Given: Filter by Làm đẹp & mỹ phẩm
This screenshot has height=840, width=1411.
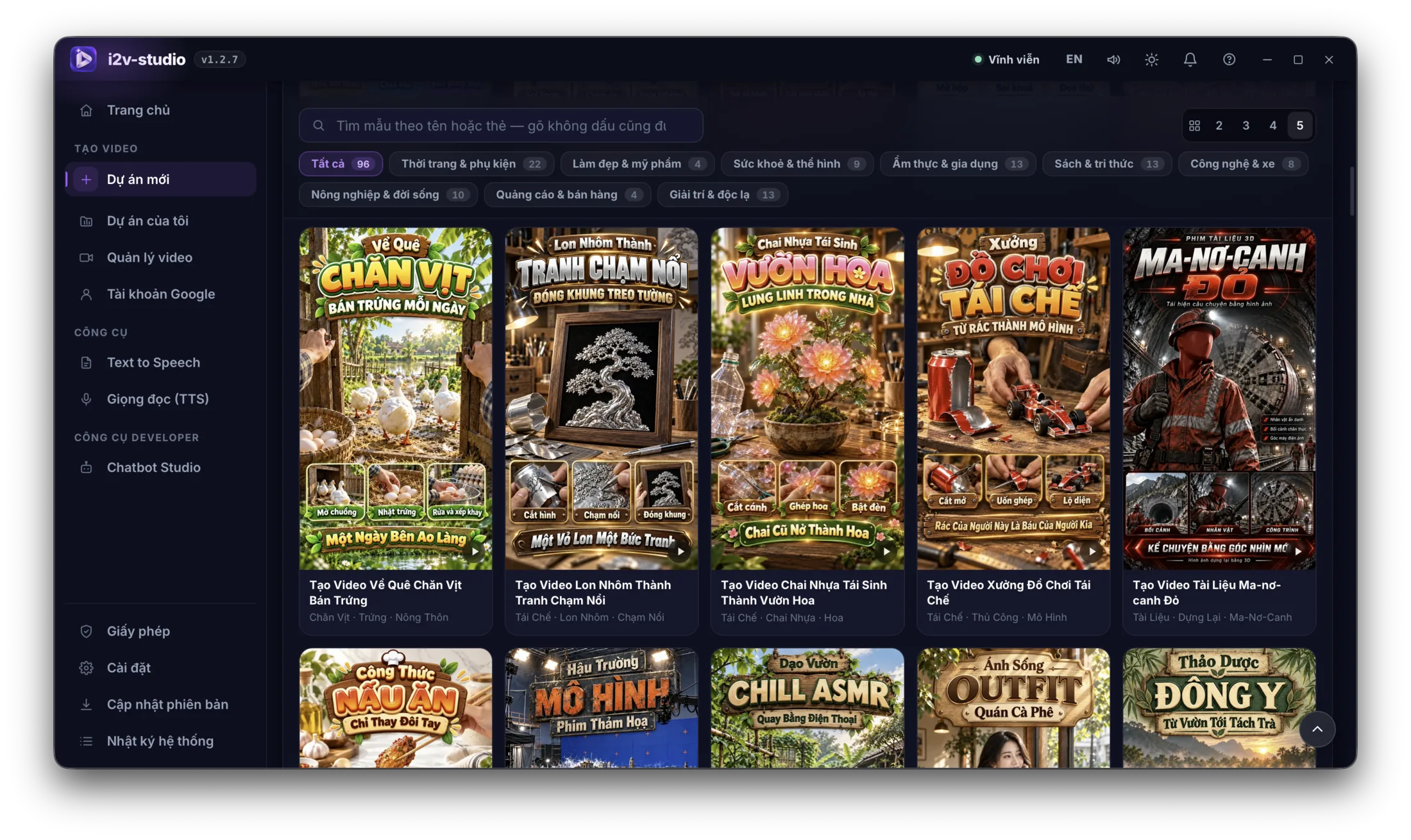Looking at the screenshot, I should click(638, 164).
